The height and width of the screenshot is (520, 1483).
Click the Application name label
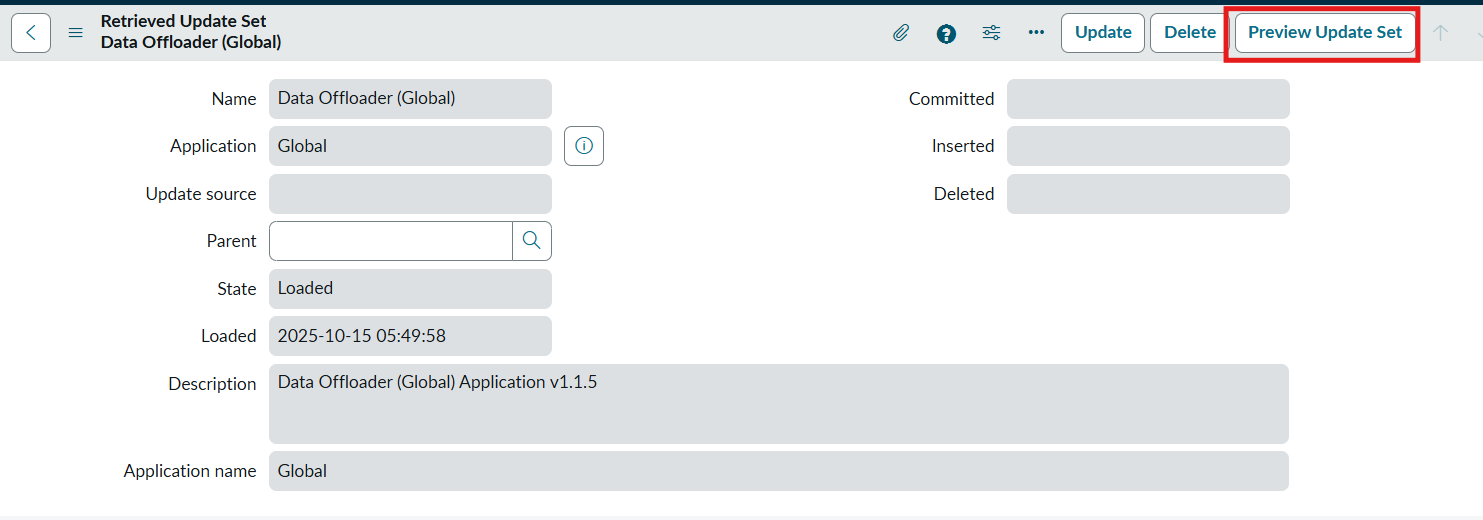point(190,471)
